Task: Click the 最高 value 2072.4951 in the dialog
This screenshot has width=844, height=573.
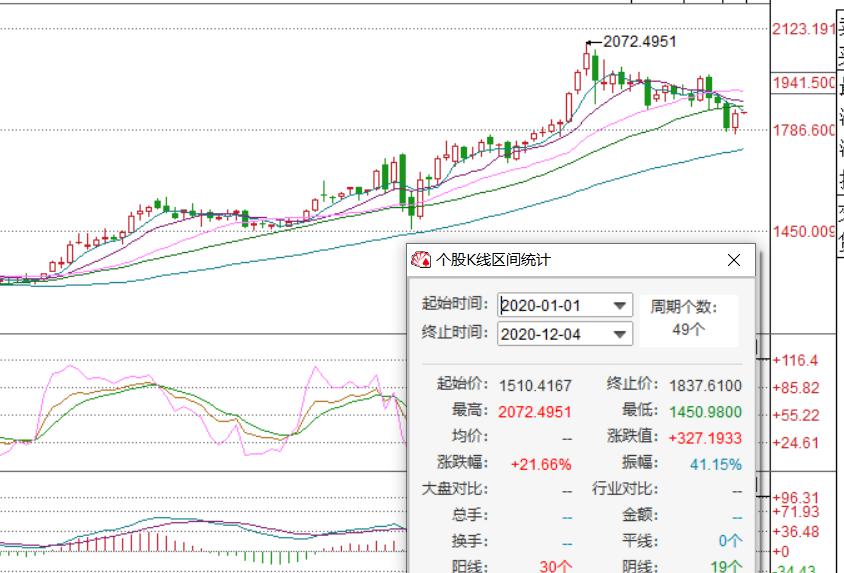Action: click(534, 412)
